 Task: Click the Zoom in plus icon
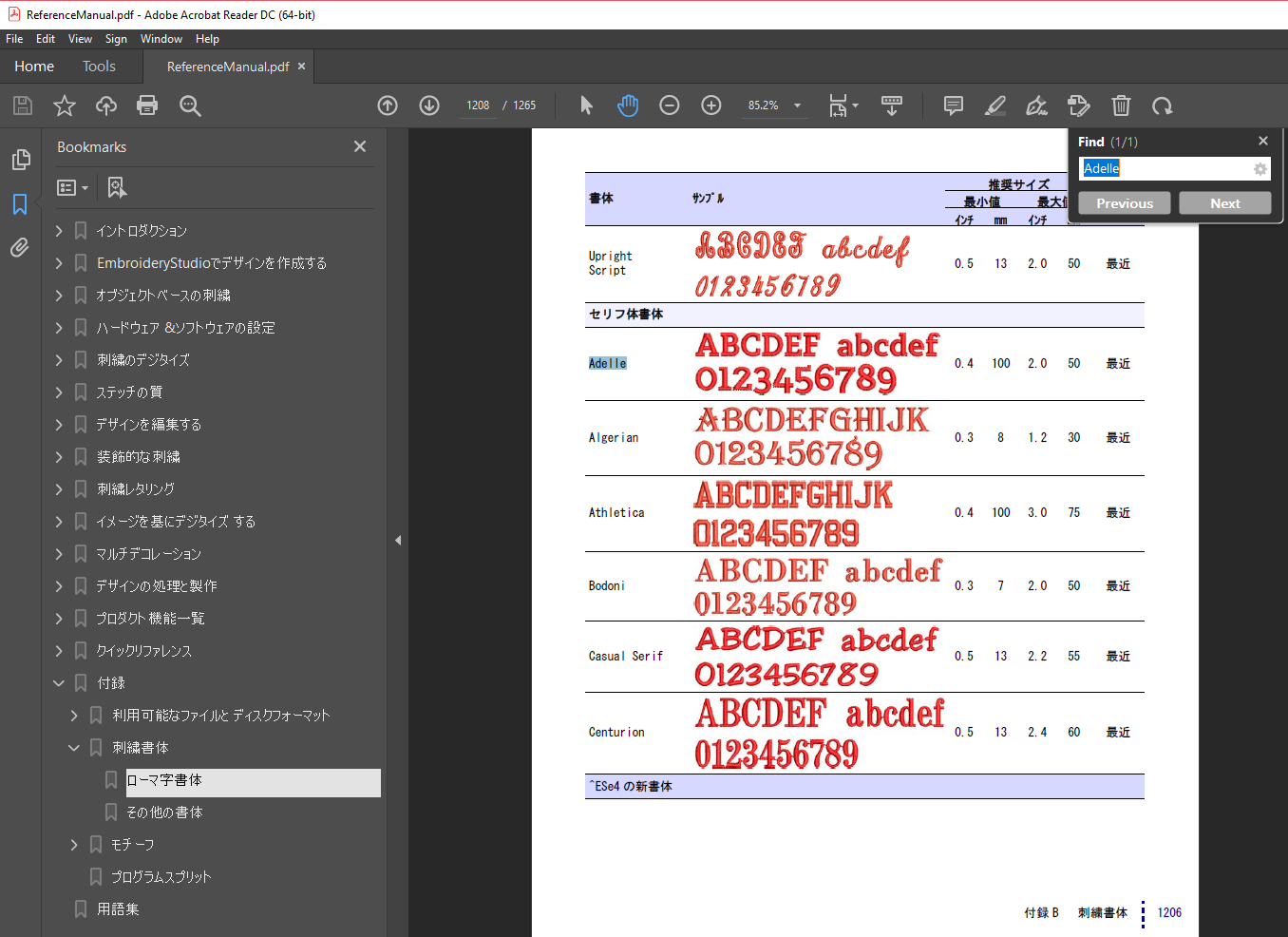point(711,105)
